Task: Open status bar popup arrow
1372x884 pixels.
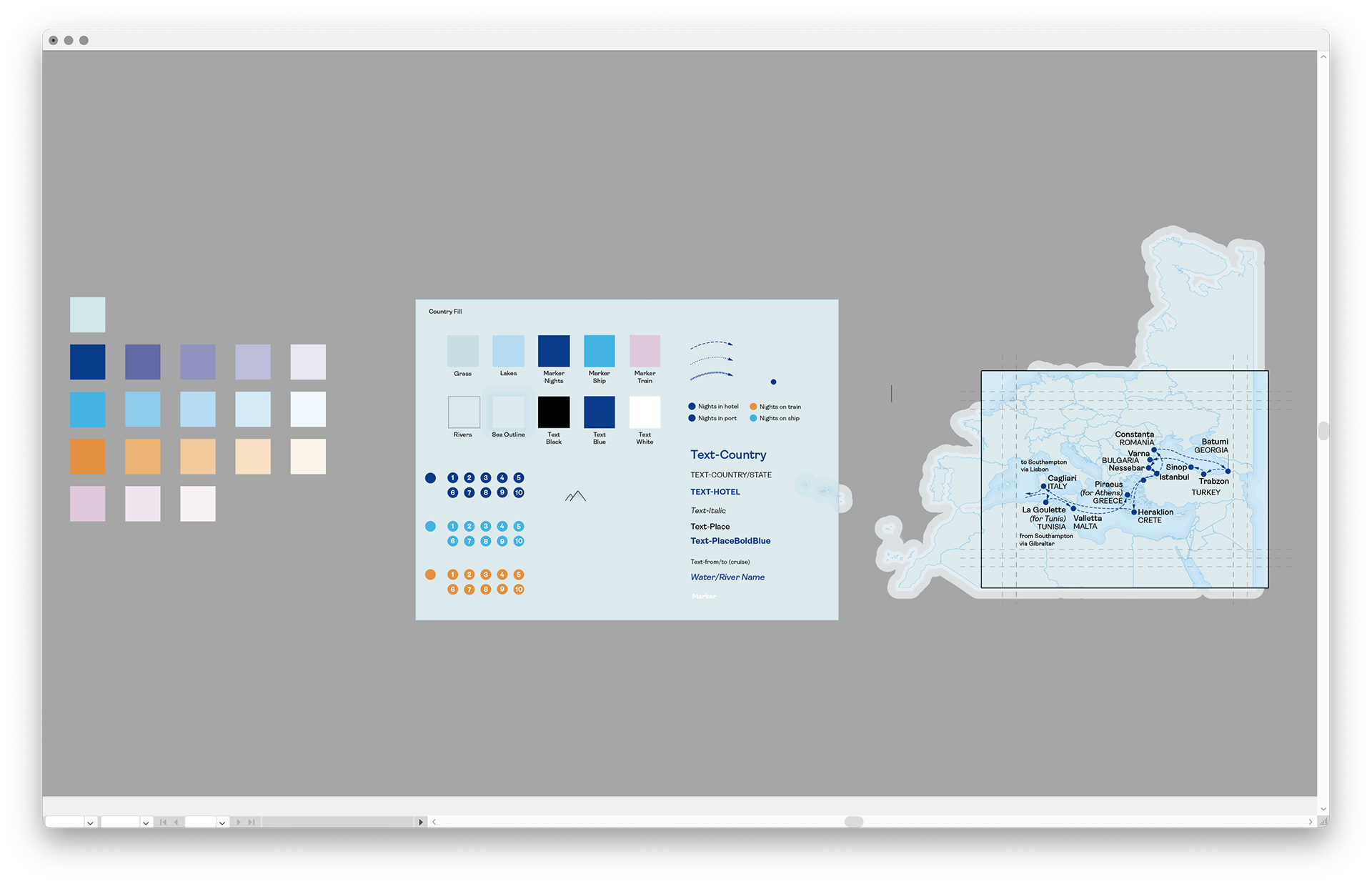Action: (x=421, y=822)
